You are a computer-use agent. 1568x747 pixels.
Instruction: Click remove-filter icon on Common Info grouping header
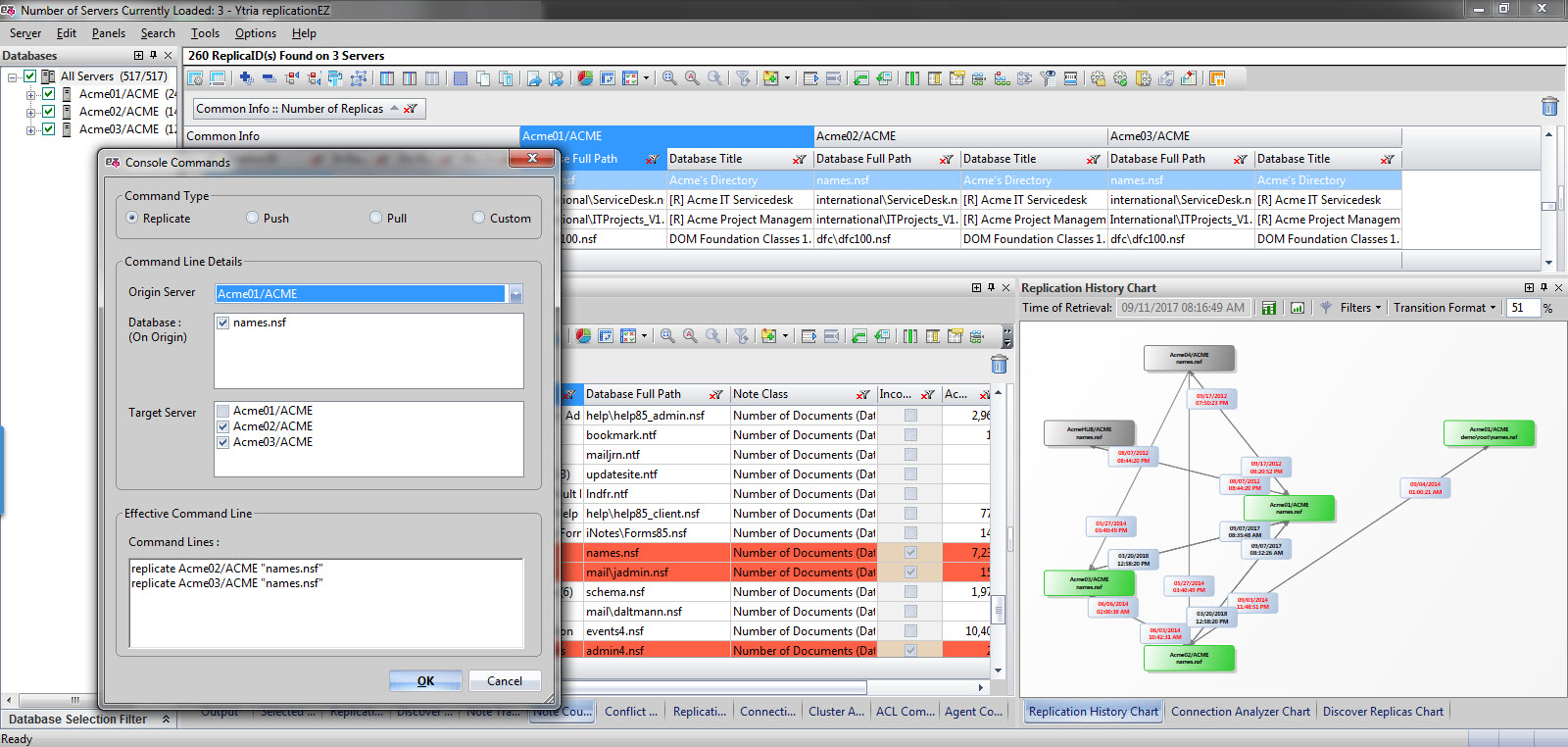(411, 109)
